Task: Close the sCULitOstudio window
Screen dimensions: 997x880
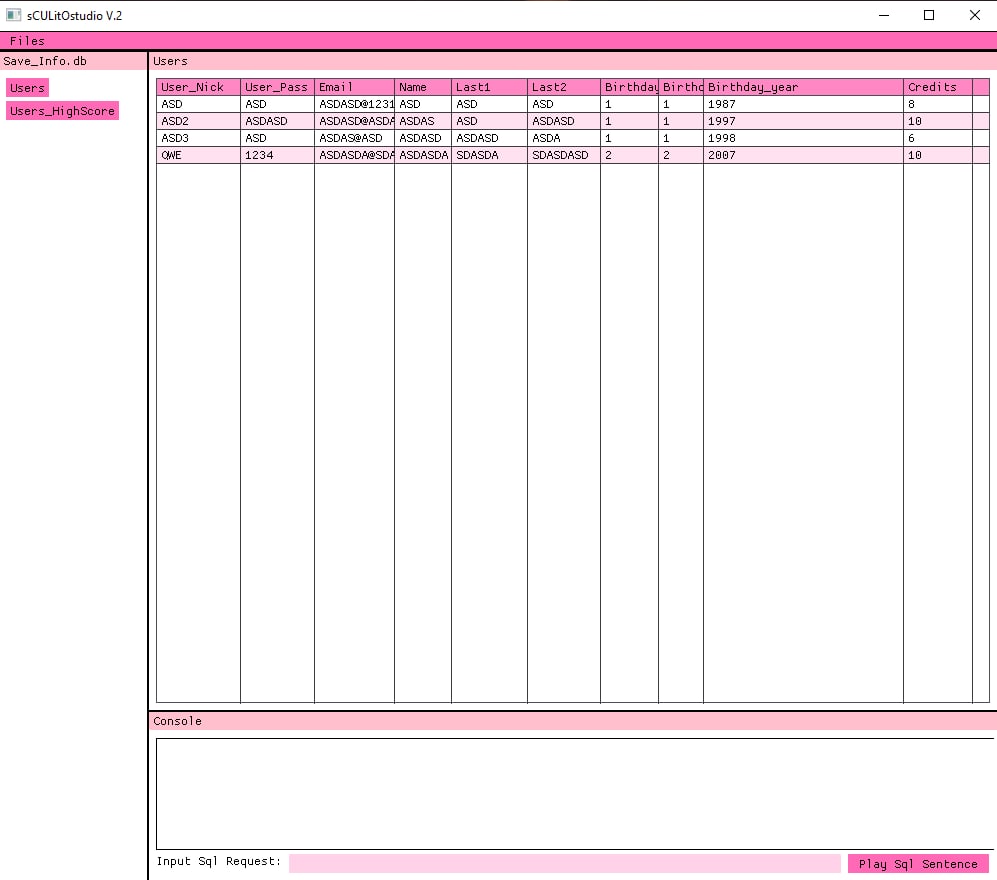Action: pos(974,15)
